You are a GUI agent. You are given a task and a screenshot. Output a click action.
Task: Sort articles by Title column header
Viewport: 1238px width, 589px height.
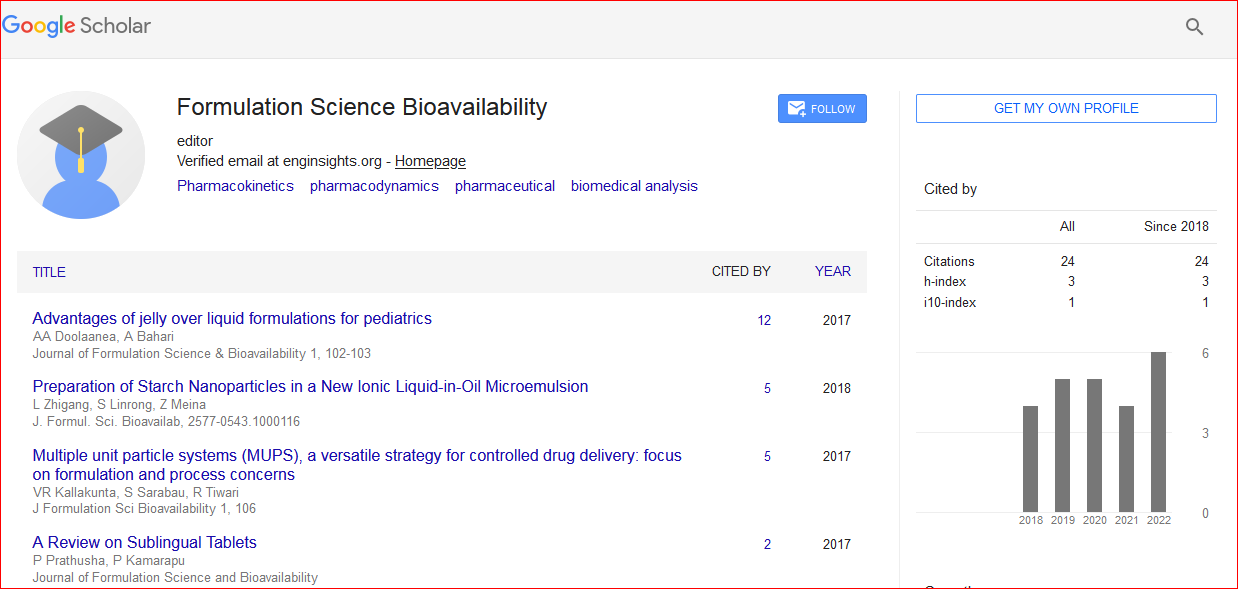point(49,272)
